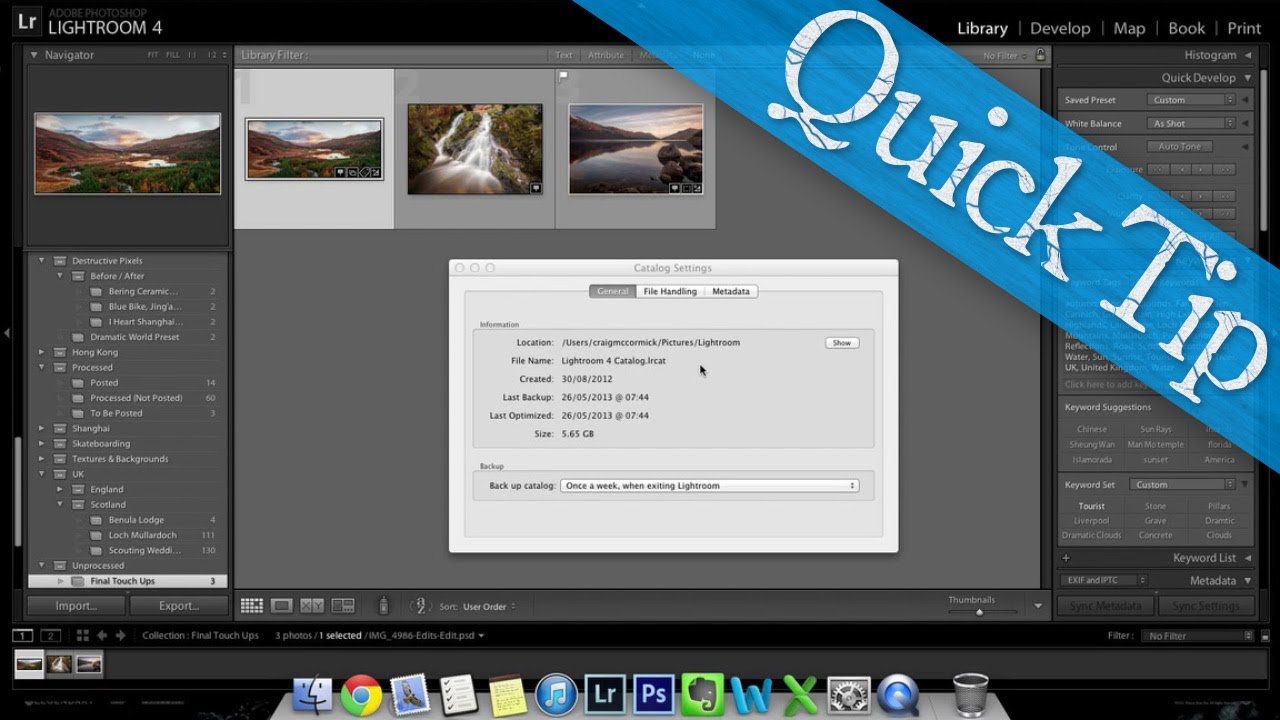This screenshot has width=1280, height=720.
Task: Expand the White Balance section arrow
Action: [x=1245, y=124]
